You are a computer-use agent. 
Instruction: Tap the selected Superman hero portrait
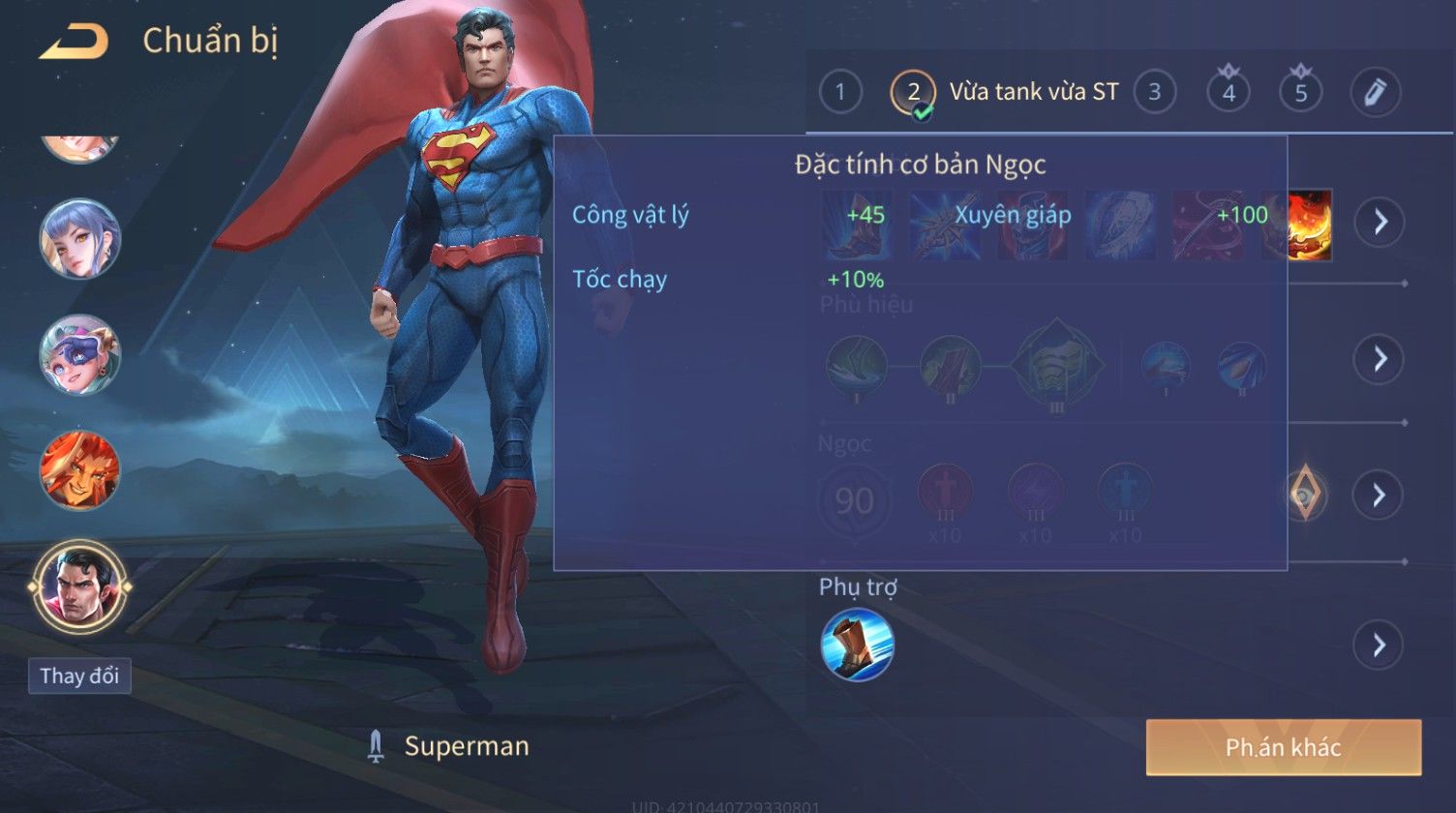80,587
